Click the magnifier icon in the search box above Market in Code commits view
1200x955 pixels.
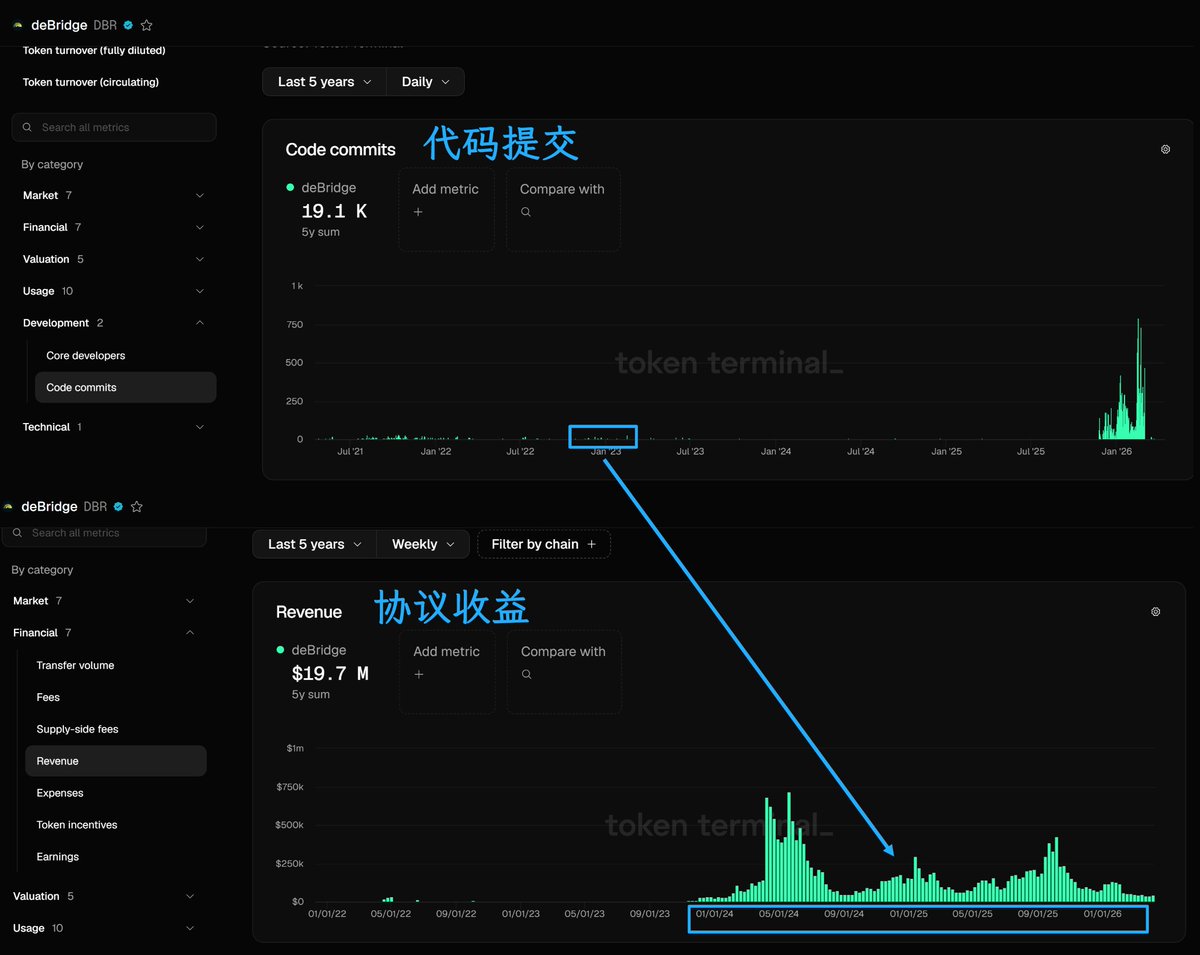pos(28,127)
